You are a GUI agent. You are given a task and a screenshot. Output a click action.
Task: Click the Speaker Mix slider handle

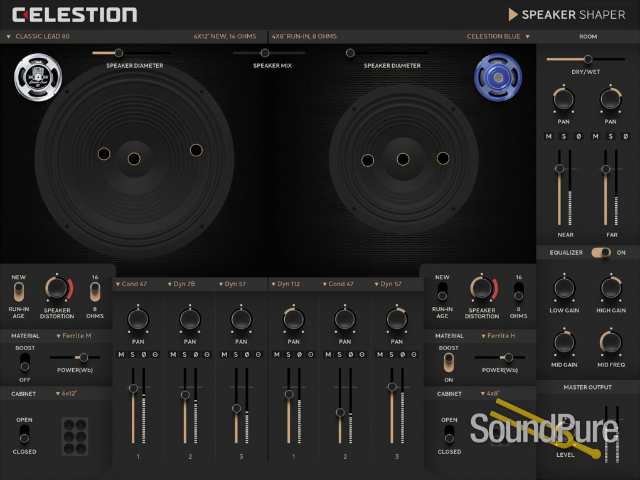point(265,53)
